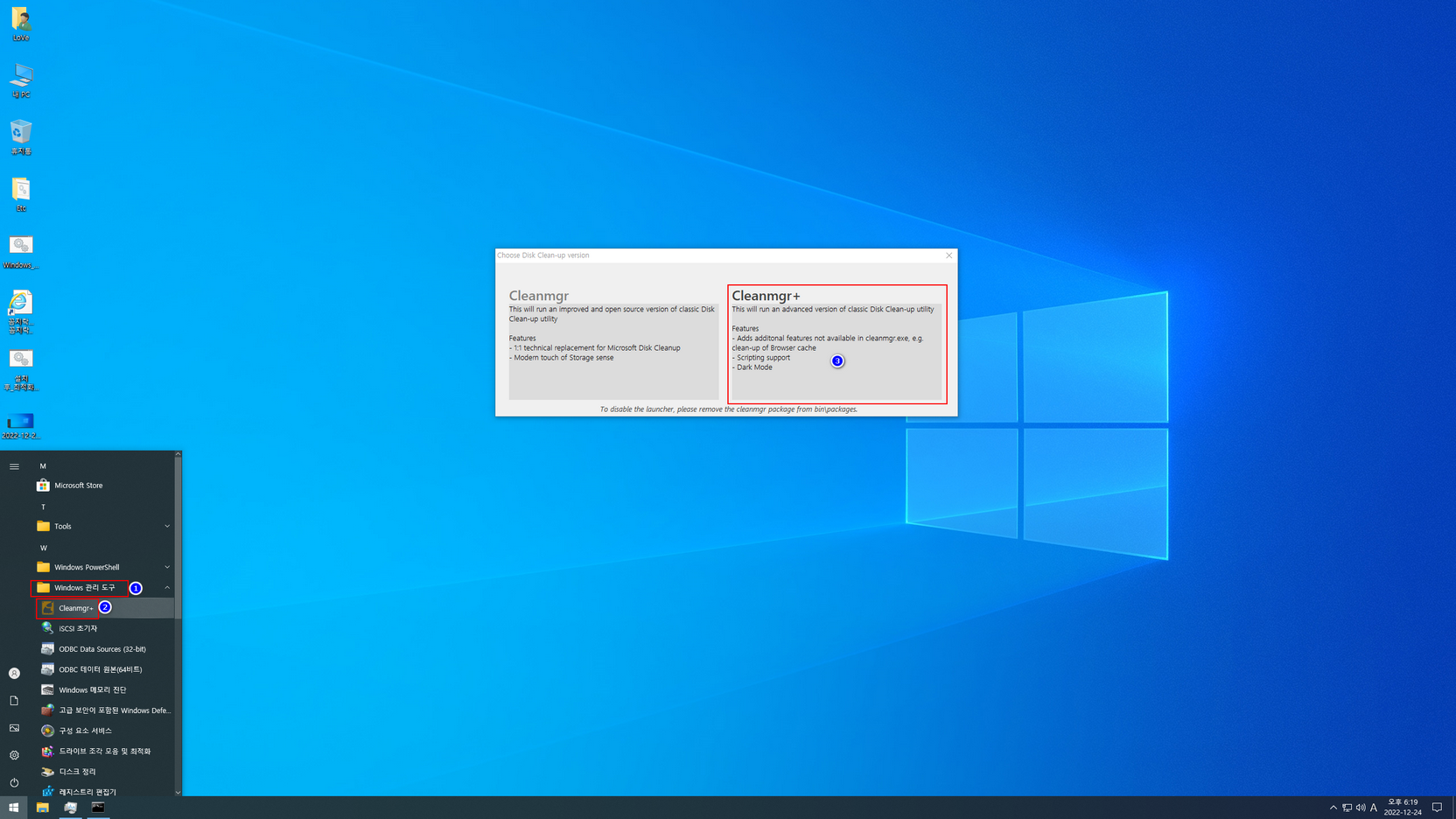1456x819 pixels.
Task: Open 레지스트리 편집기 from Start list
Action: 103,791
